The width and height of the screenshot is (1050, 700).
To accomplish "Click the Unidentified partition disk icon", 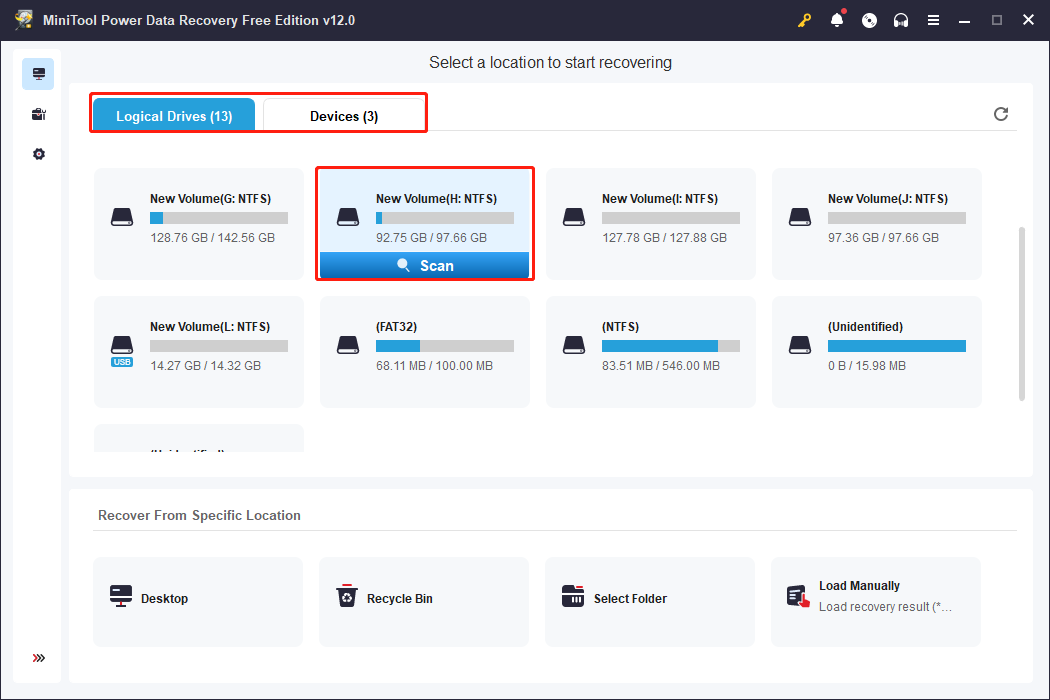I will click(x=800, y=345).
